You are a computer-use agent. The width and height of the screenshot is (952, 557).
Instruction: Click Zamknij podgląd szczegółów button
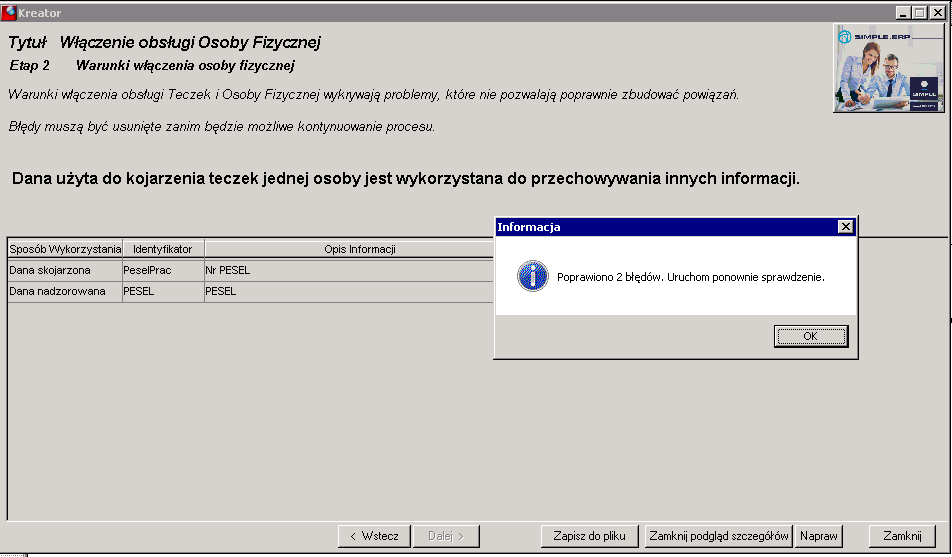[718, 536]
